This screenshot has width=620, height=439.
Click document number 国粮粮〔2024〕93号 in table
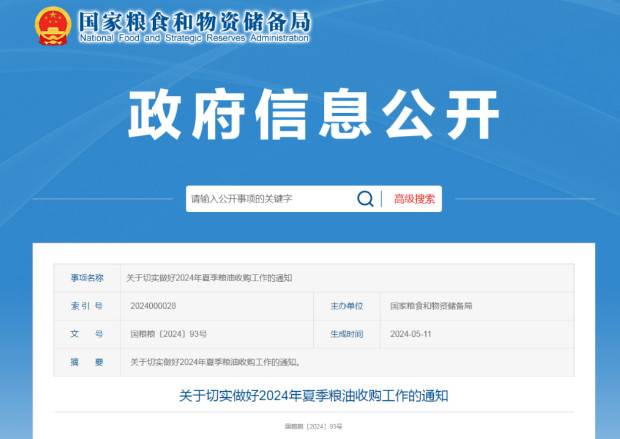click(169, 333)
